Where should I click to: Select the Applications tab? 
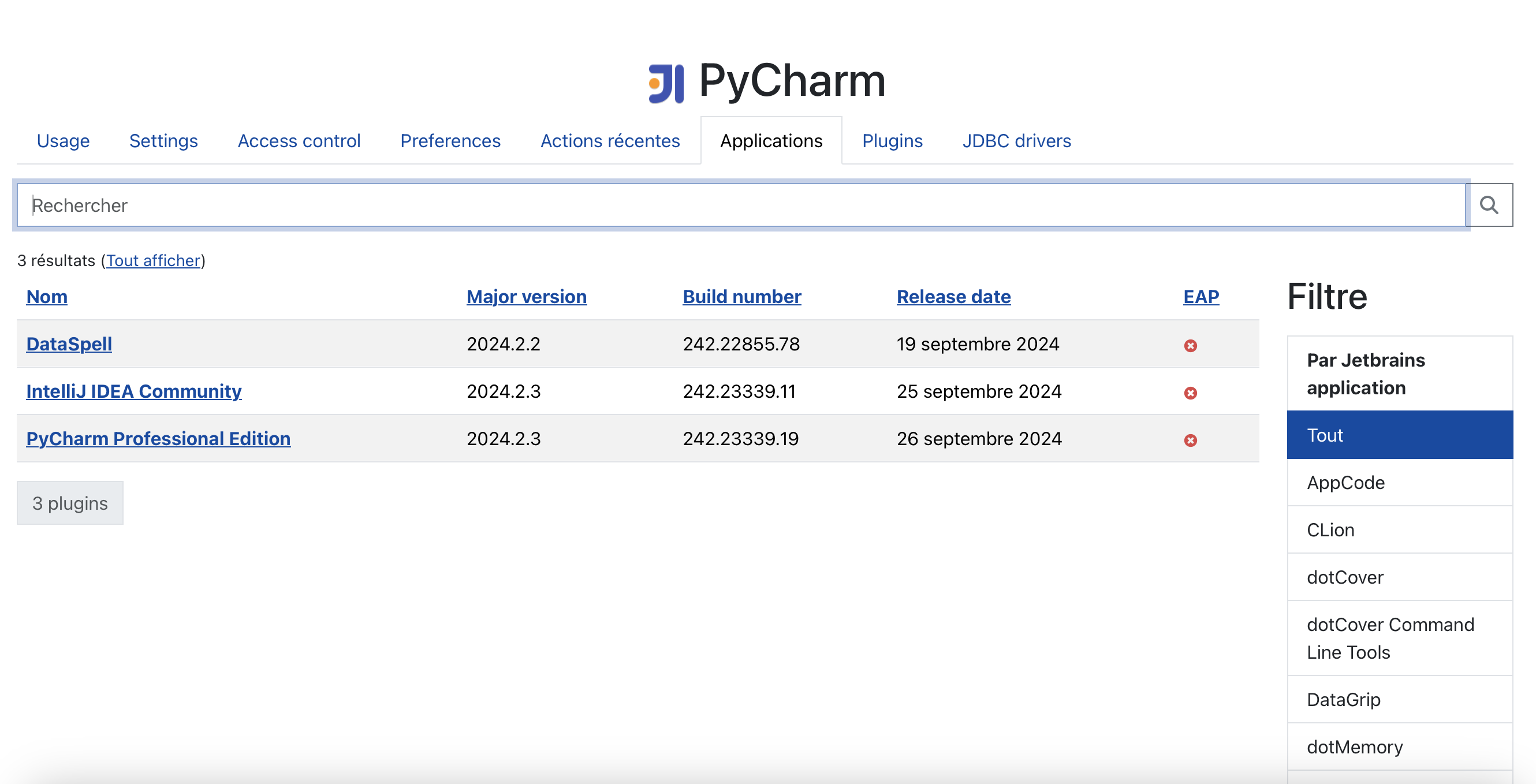point(771,141)
